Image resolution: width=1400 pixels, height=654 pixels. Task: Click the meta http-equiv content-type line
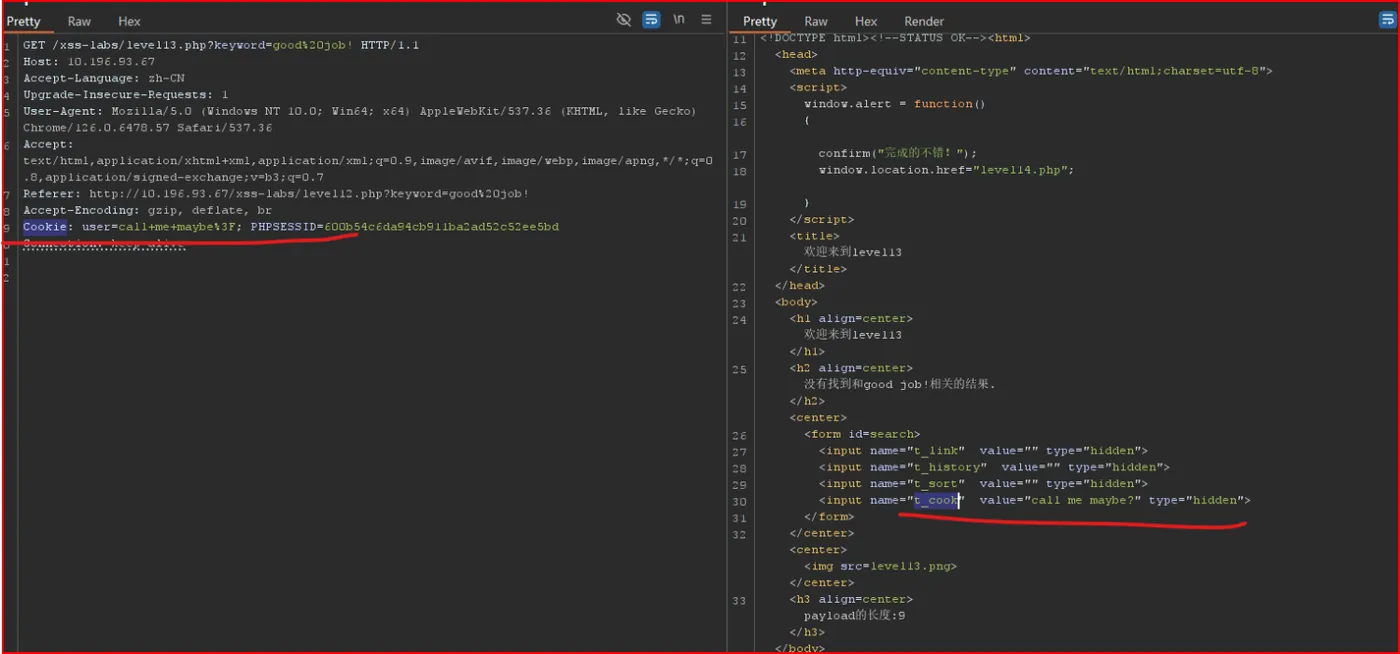point(1031,71)
